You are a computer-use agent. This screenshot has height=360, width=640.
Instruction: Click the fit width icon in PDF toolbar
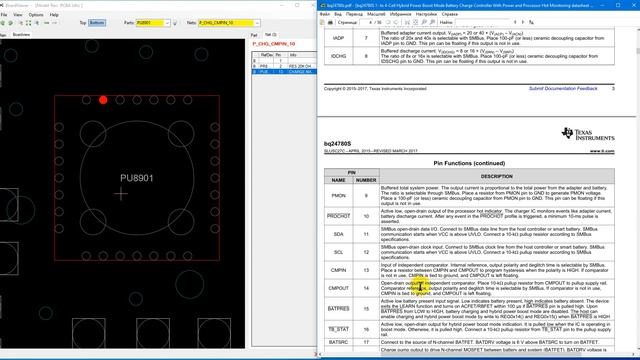(x=407, y=22)
